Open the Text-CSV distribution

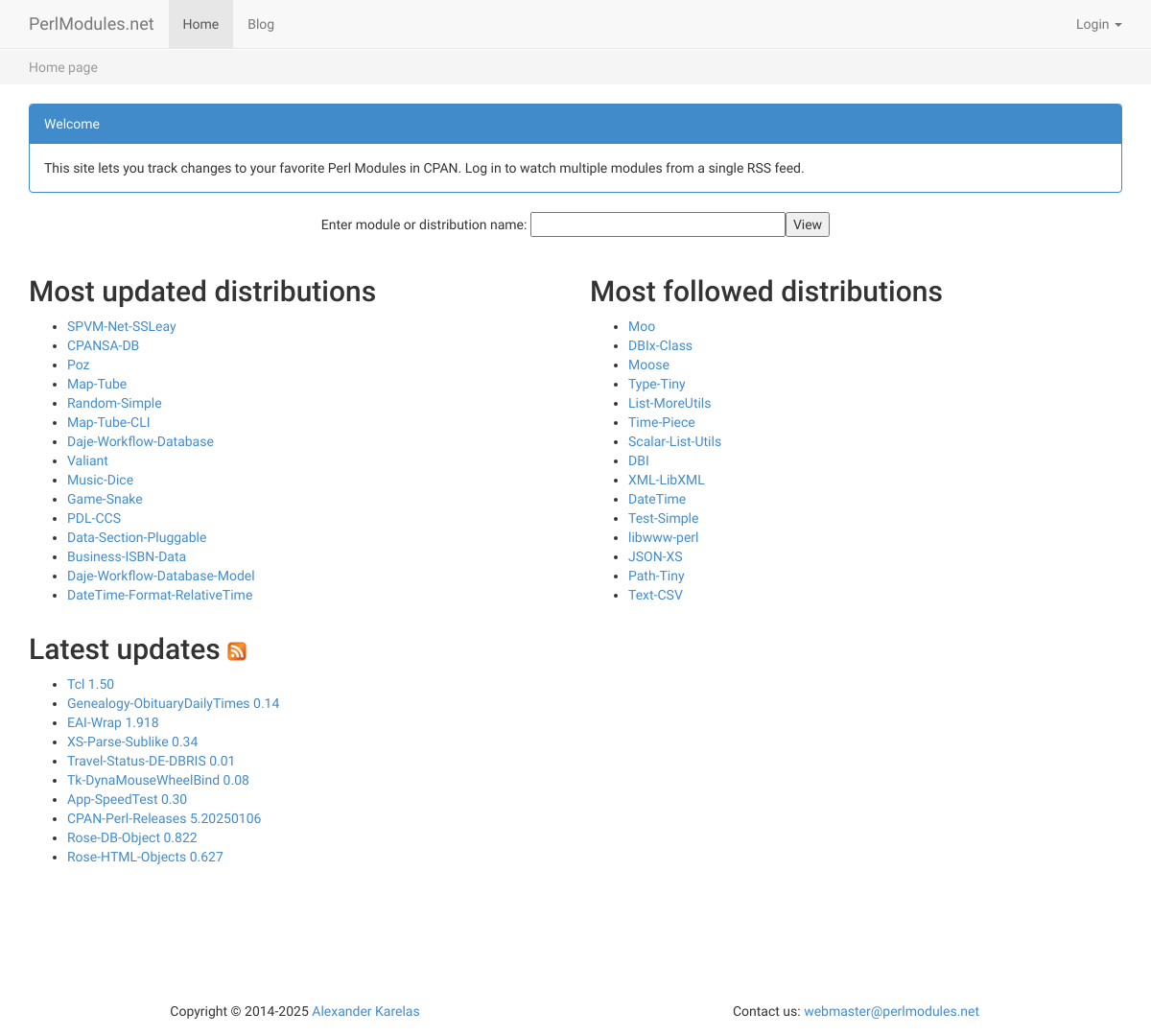click(x=655, y=595)
